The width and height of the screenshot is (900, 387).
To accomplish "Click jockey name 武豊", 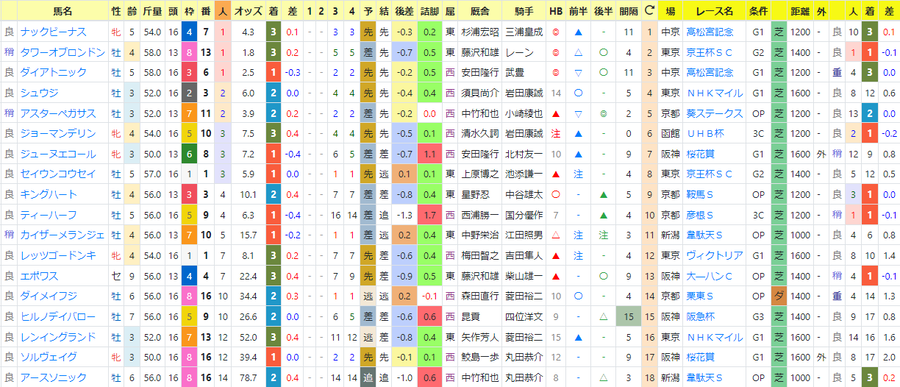I will (514, 72).
